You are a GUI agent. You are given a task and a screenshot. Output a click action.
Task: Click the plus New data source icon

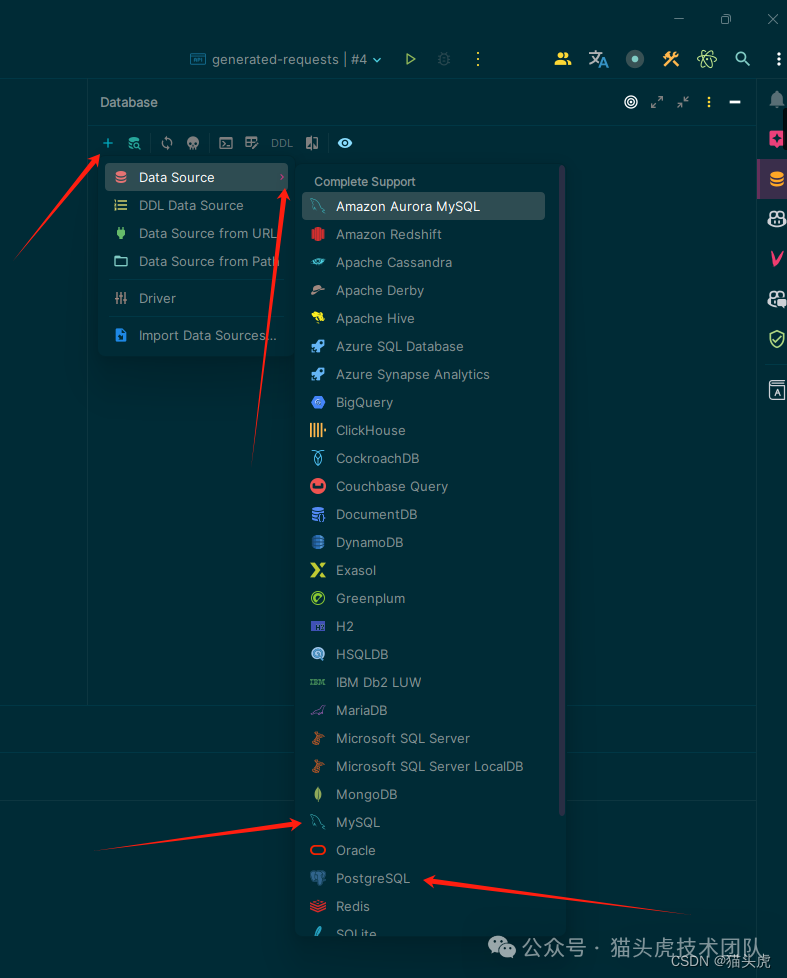click(108, 143)
